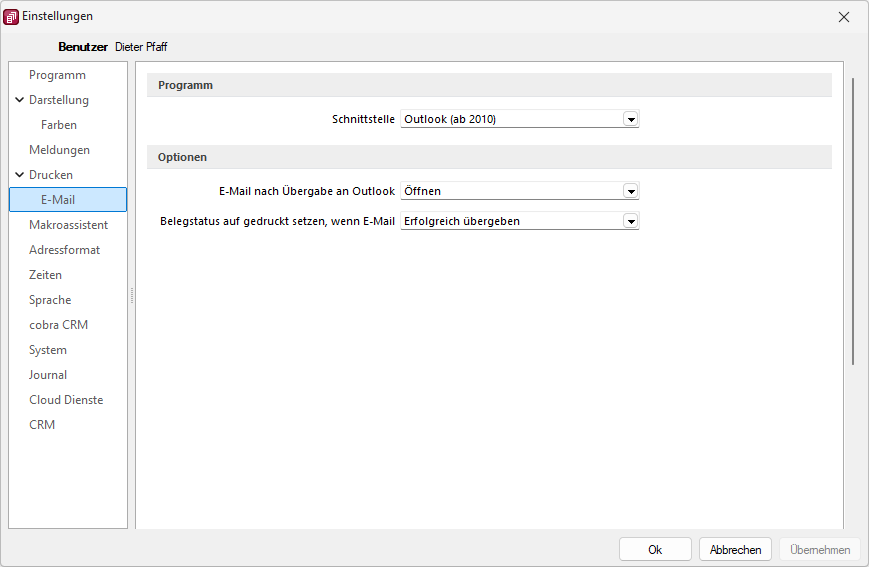Click the Erfolgreich übergeben combo field
This screenshot has height=567, width=869.
click(x=519, y=221)
